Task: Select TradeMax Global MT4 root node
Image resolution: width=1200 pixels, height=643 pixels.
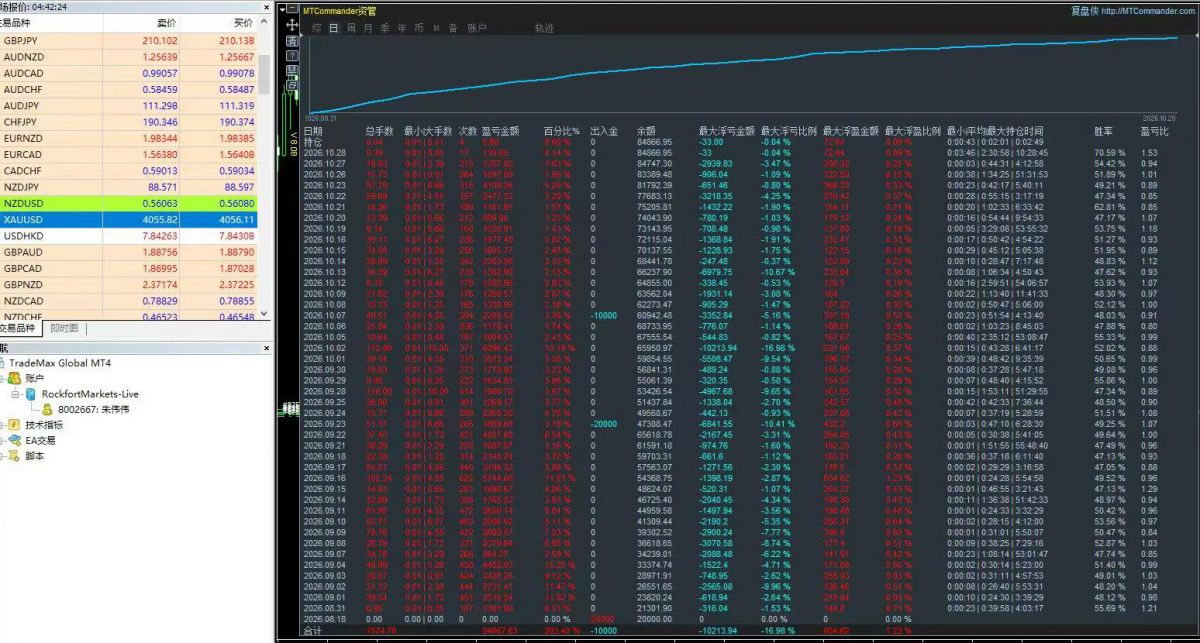Action: [62, 363]
